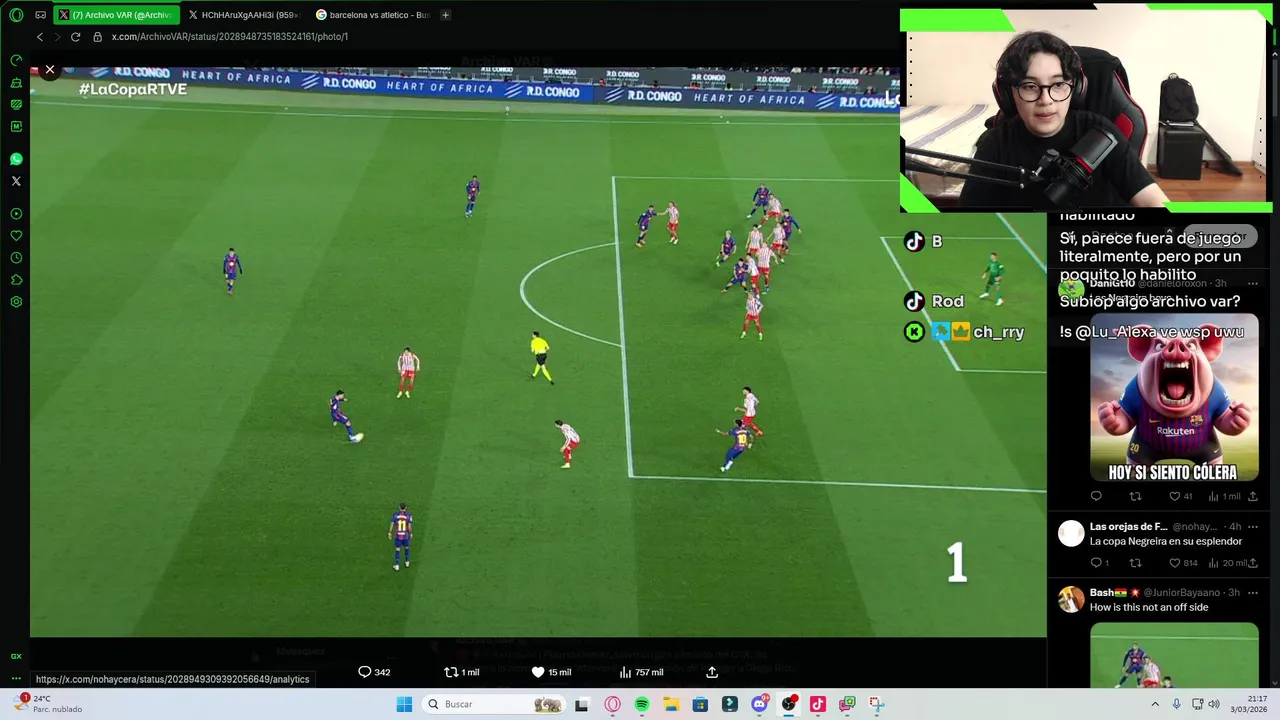The image size is (1280, 720).
Task: Open Las orejas de F... profile name
Action: (1128, 526)
